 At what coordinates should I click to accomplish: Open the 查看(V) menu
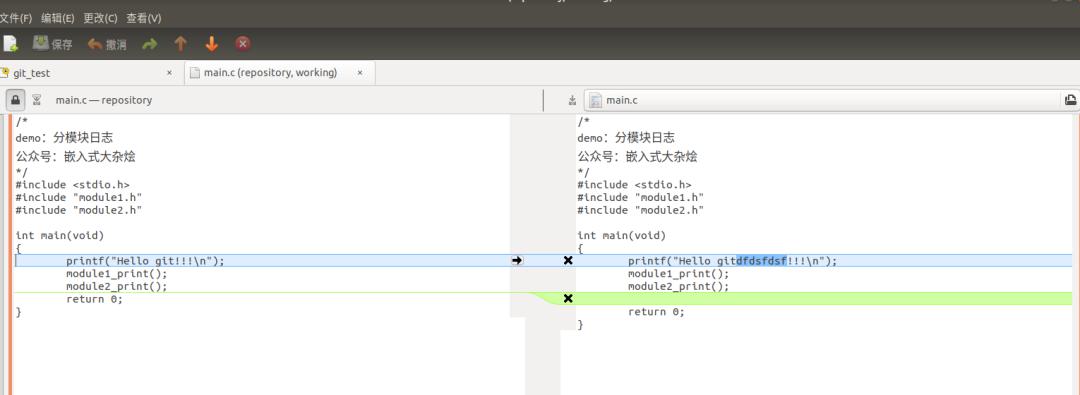click(143, 18)
